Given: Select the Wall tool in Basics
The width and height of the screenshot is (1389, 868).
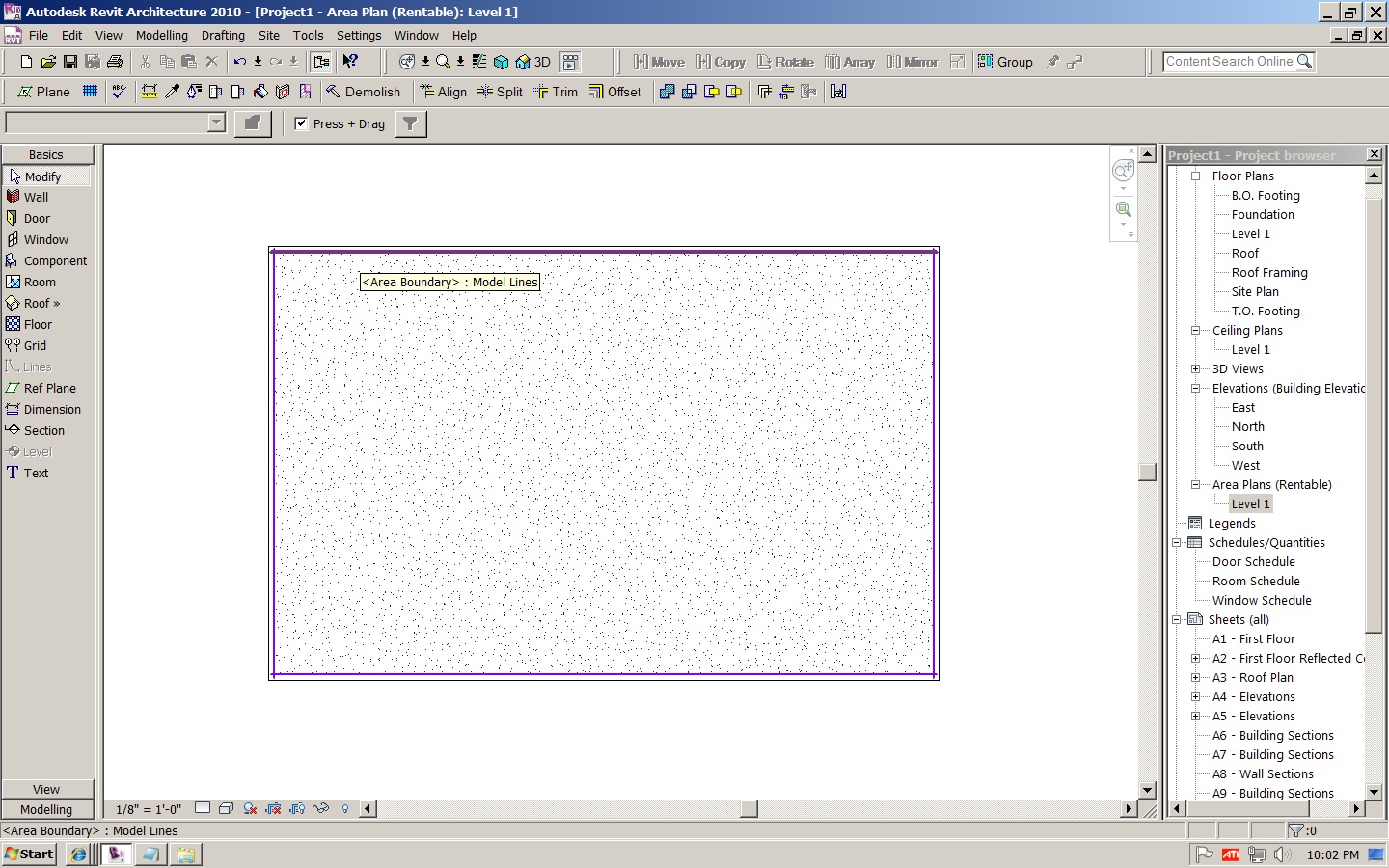Looking at the screenshot, I should pos(36,197).
